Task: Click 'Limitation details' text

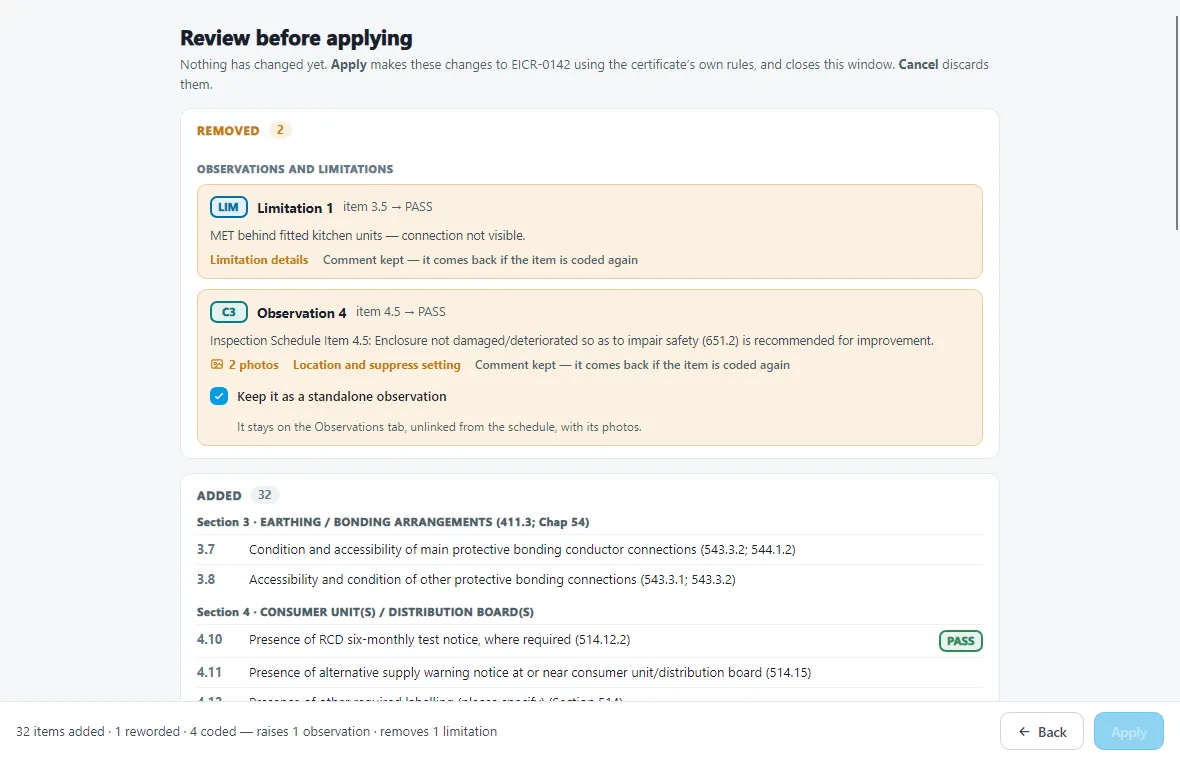Action: (259, 260)
